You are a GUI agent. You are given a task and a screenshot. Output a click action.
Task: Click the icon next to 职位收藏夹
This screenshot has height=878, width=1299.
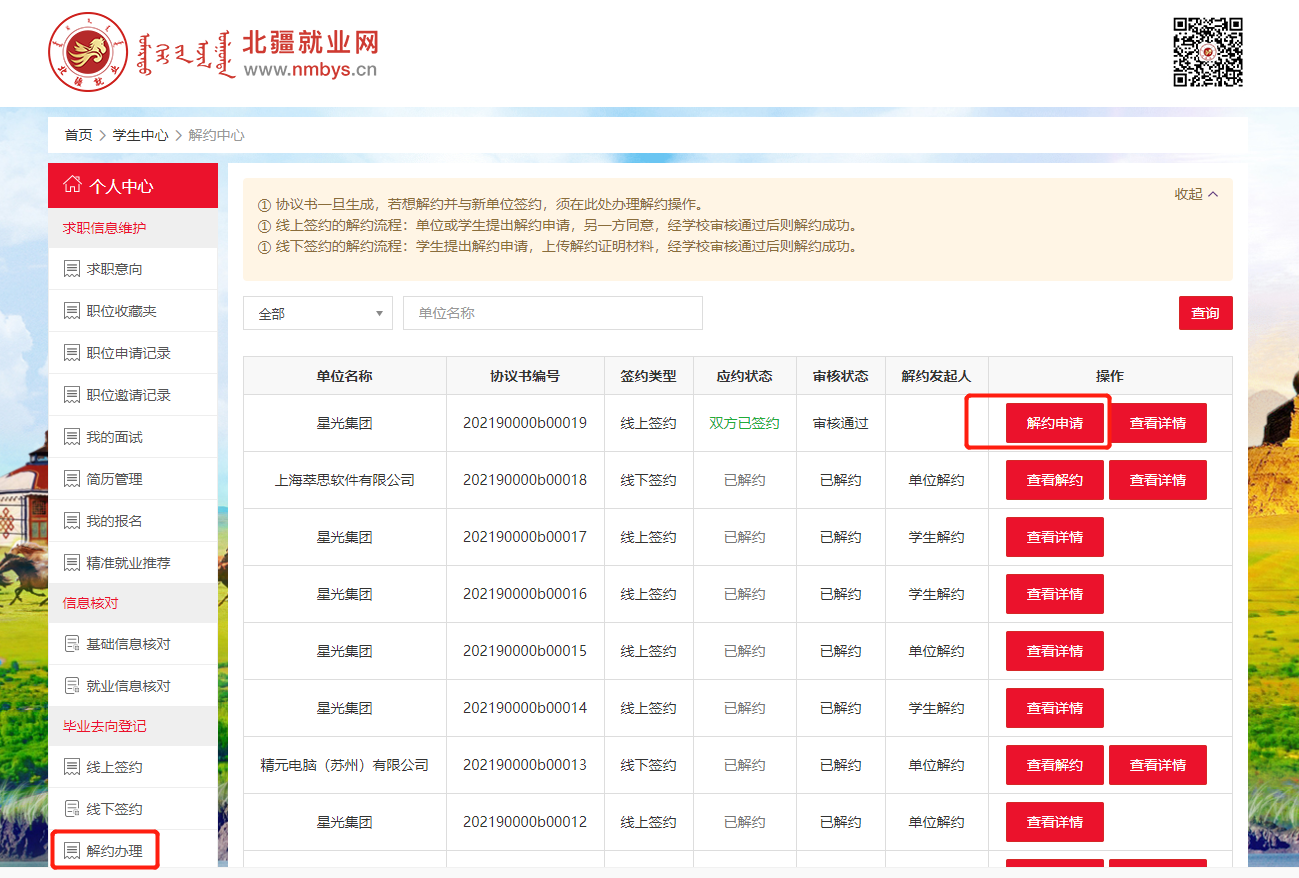[x=72, y=311]
